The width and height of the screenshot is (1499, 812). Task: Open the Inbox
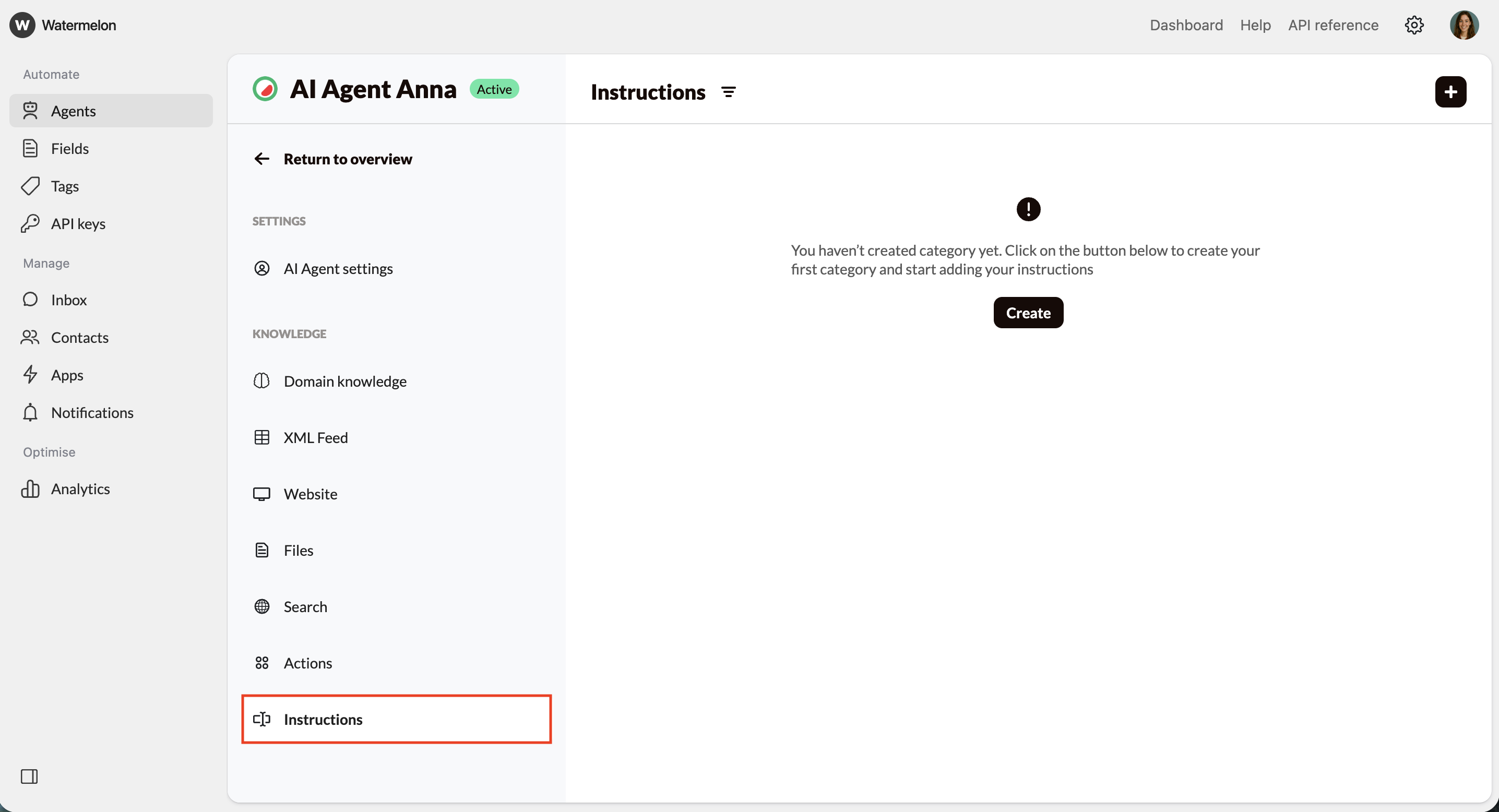click(x=68, y=300)
